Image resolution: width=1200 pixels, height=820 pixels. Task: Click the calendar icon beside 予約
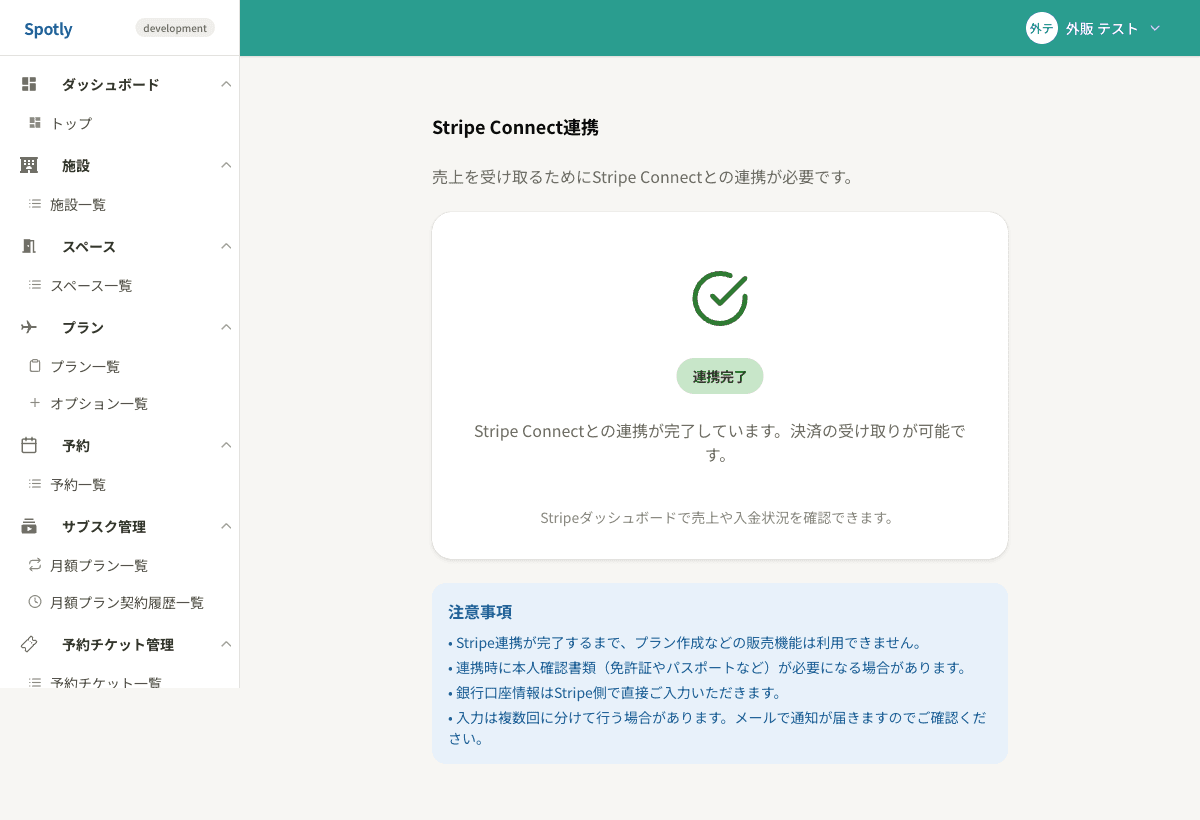[x=29, y=445]
